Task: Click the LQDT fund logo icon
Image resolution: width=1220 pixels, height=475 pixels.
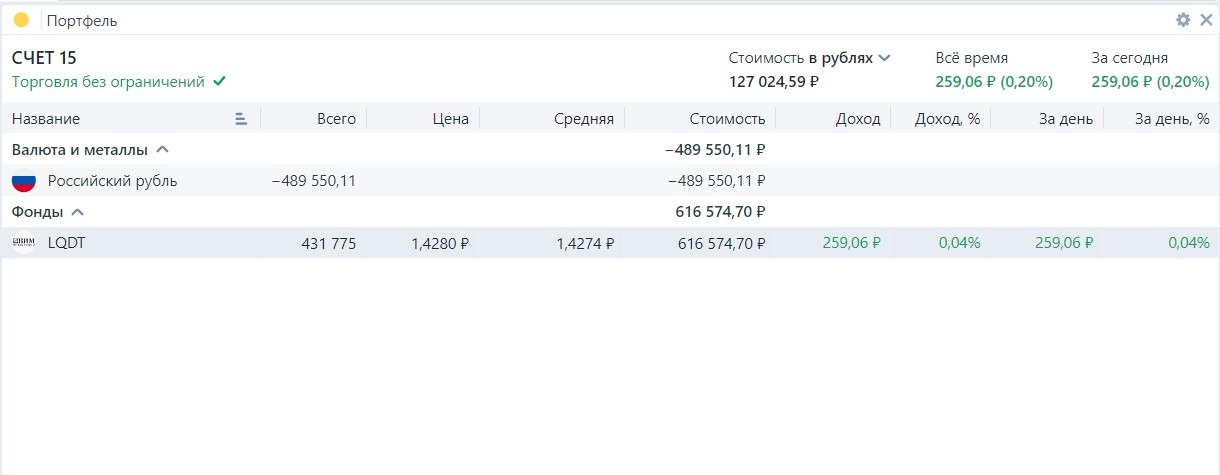Action: tap(23, 242)
